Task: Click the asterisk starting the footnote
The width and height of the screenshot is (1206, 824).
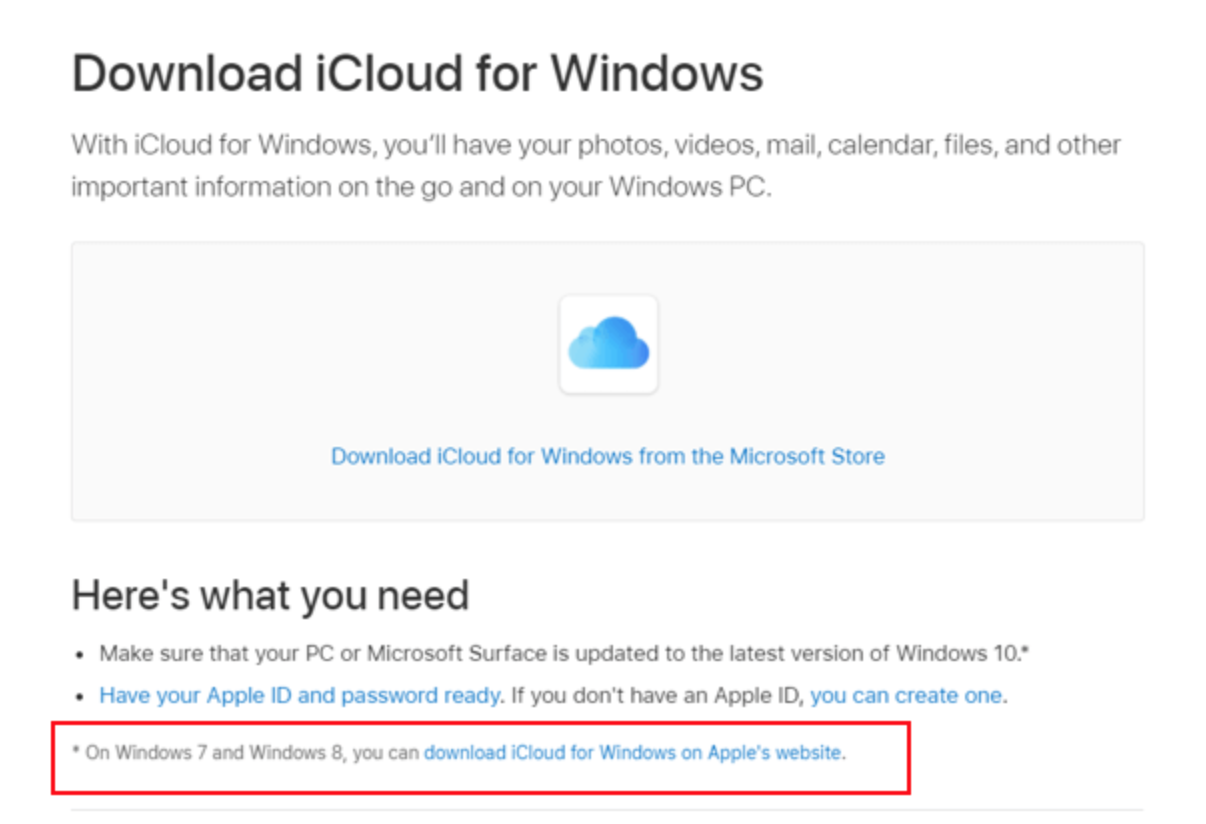Action: coord(76,752)
